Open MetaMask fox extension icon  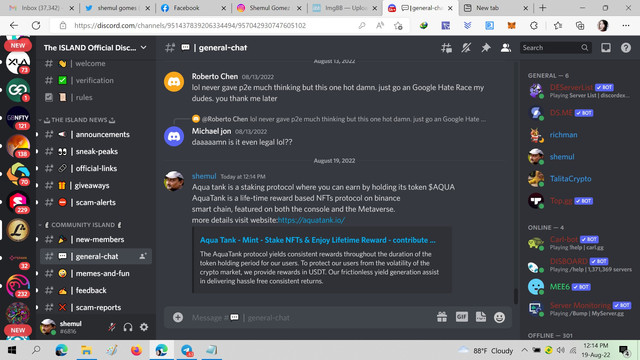click(511, 26)
